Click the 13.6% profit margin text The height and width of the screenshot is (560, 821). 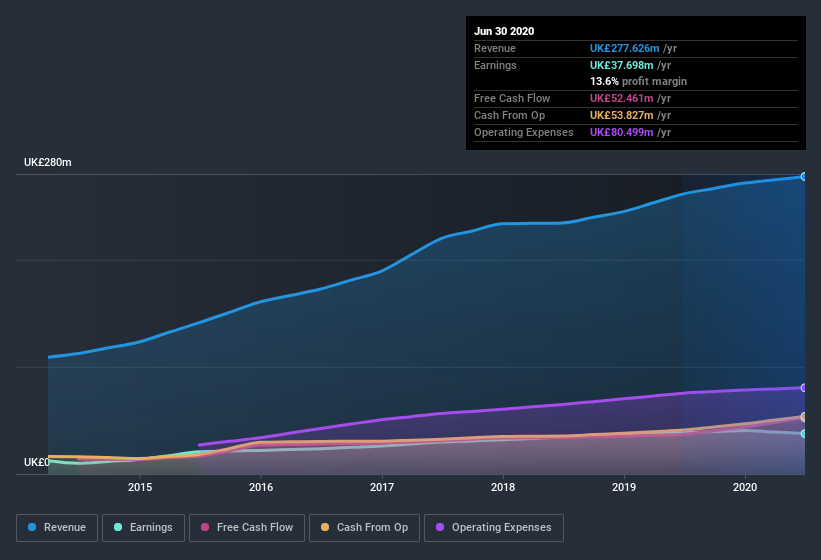[638, 81]
